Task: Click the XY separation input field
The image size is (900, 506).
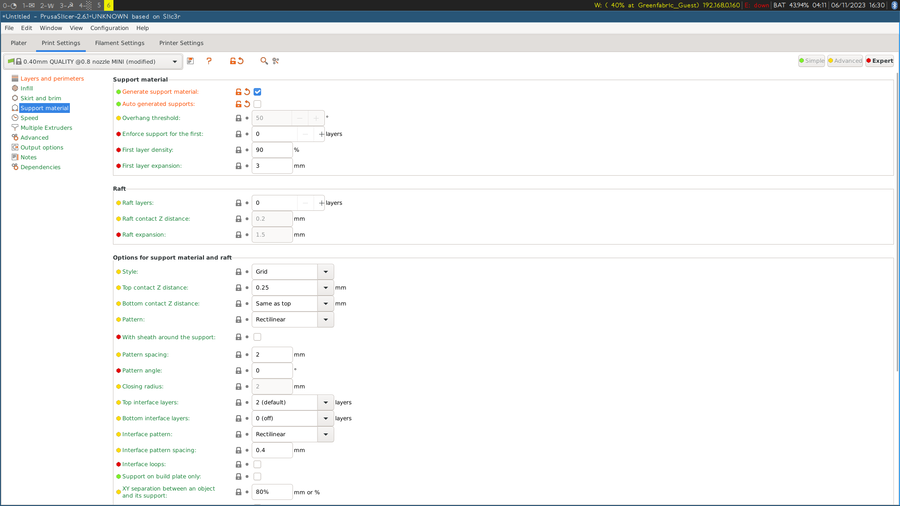Action: point(272,492)
